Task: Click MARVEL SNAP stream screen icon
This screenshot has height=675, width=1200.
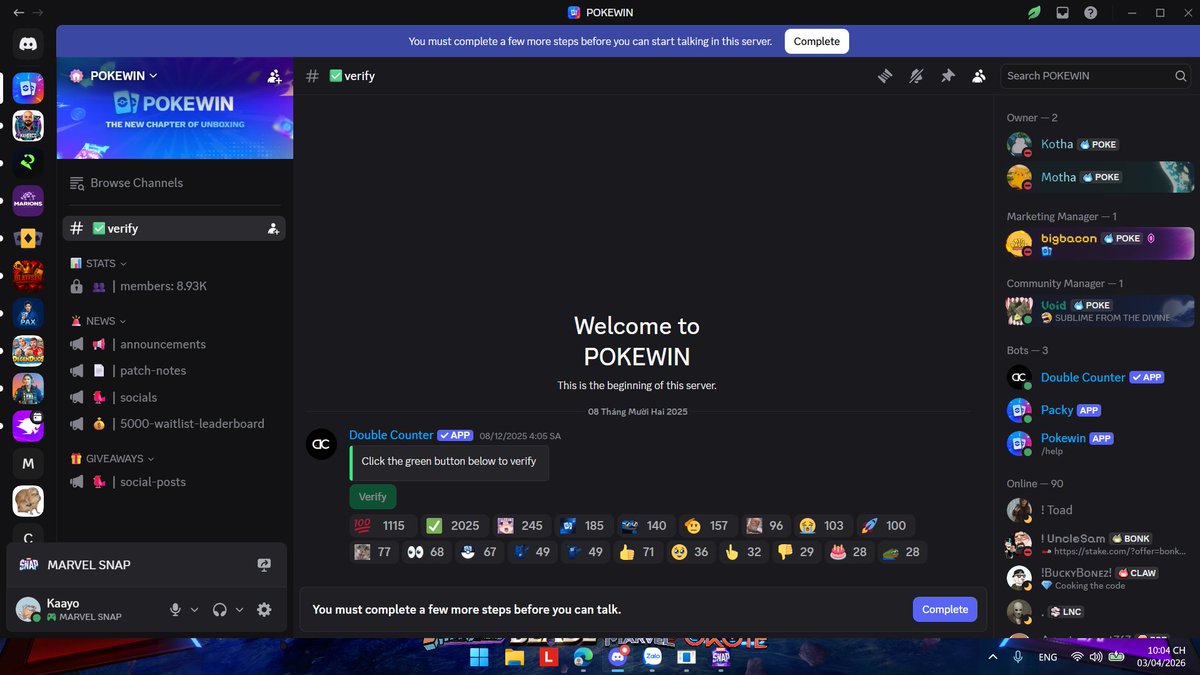Action: [x=264, y=565]
